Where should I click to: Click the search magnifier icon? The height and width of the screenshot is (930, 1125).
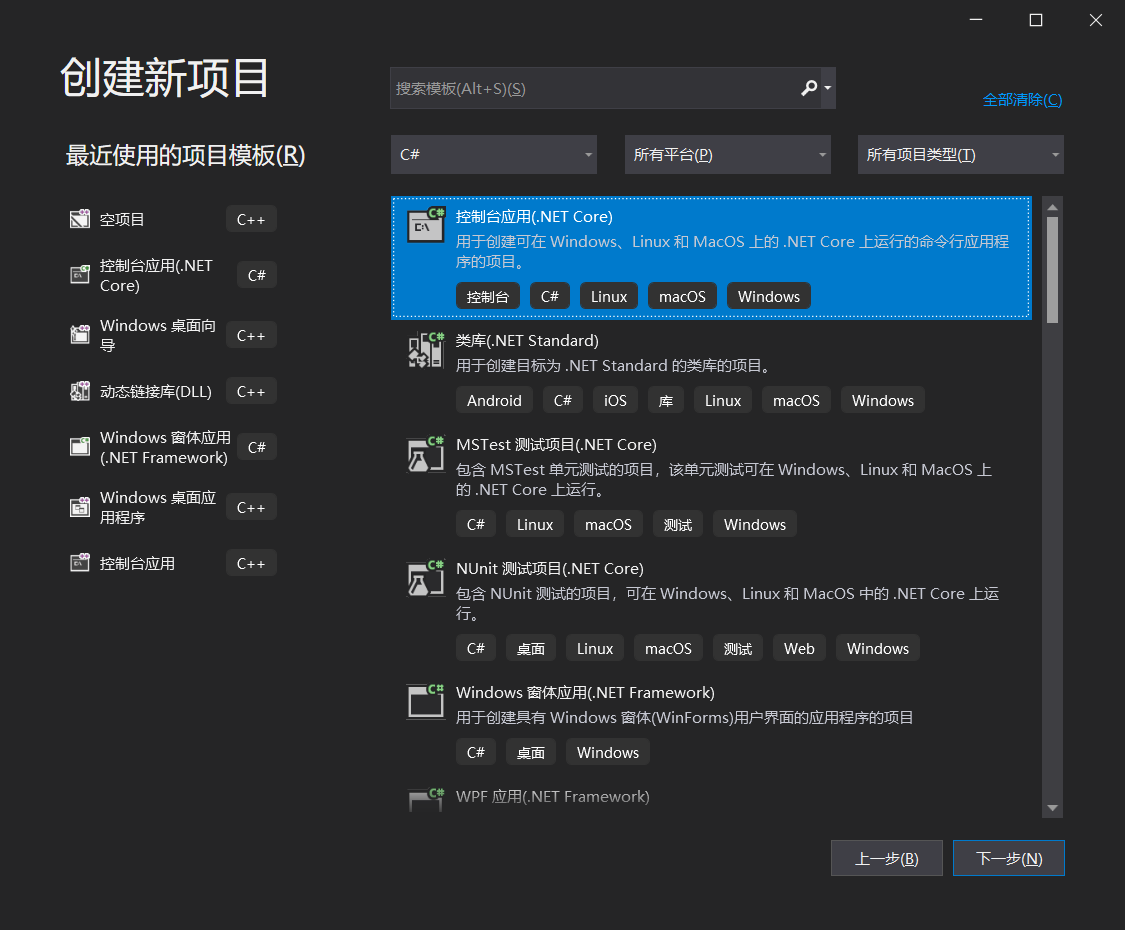point(808,88)
